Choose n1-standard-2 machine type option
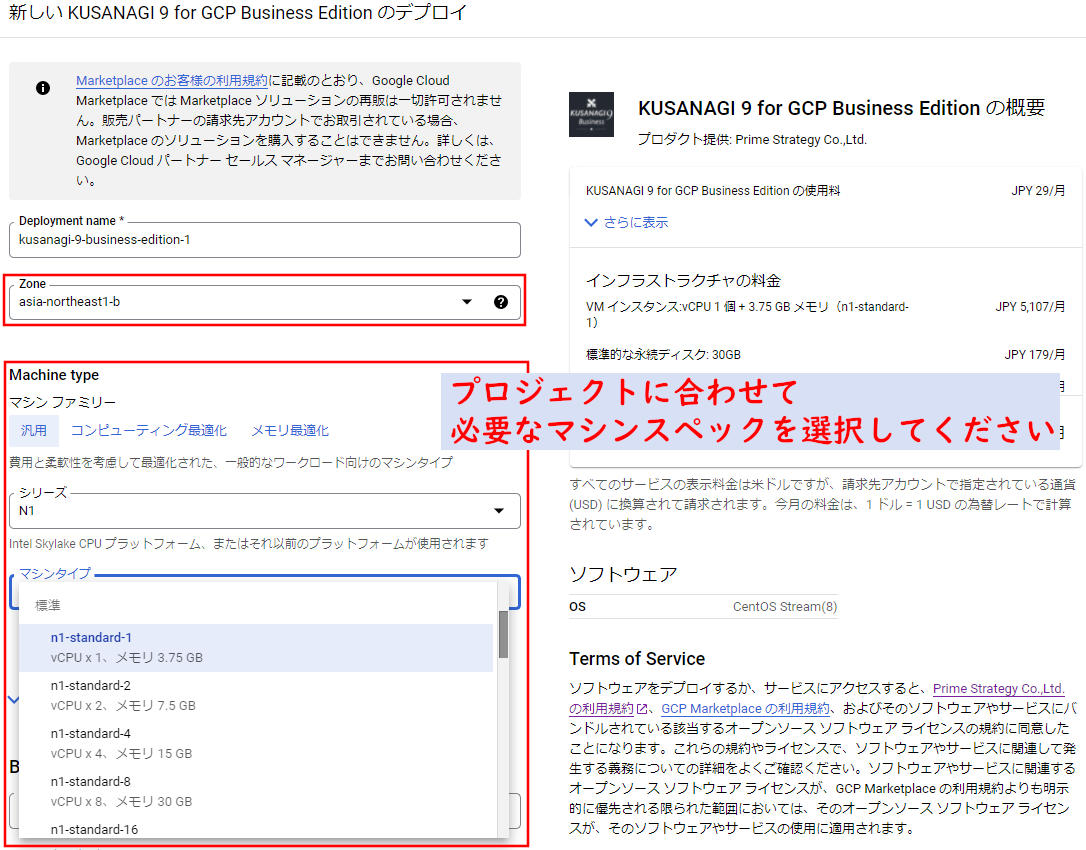This screenshot has height=850, width=1086. (256, 696)
